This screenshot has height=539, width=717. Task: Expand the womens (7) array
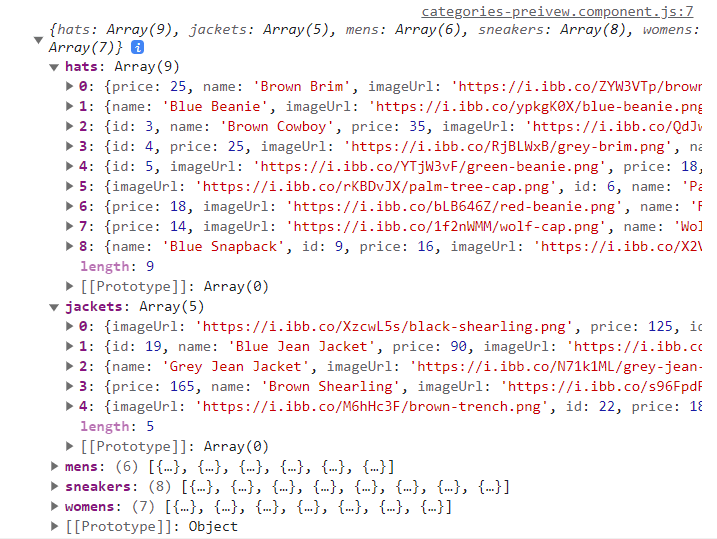point(54,506)
